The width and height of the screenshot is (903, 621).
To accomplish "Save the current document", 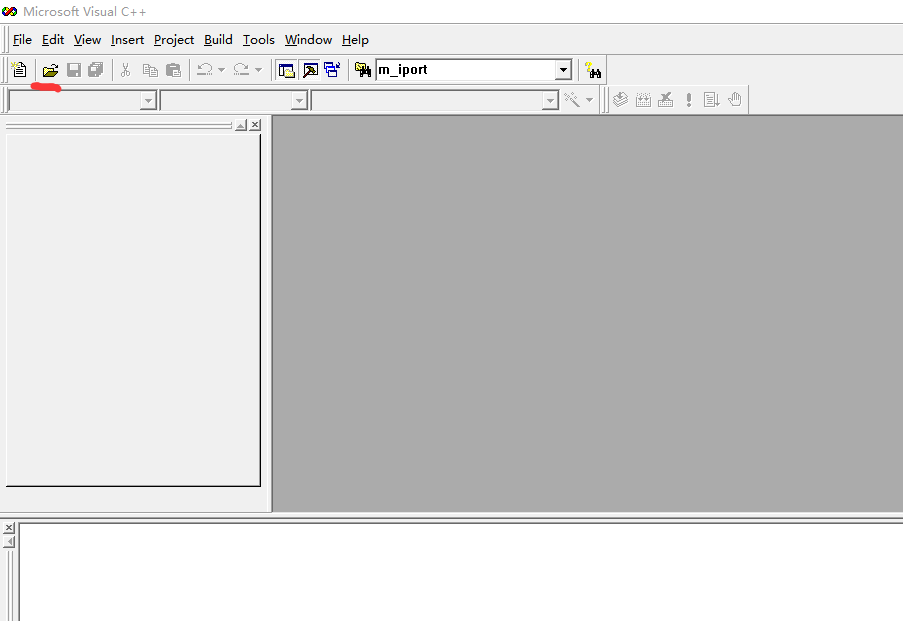I will coord(72,69).
